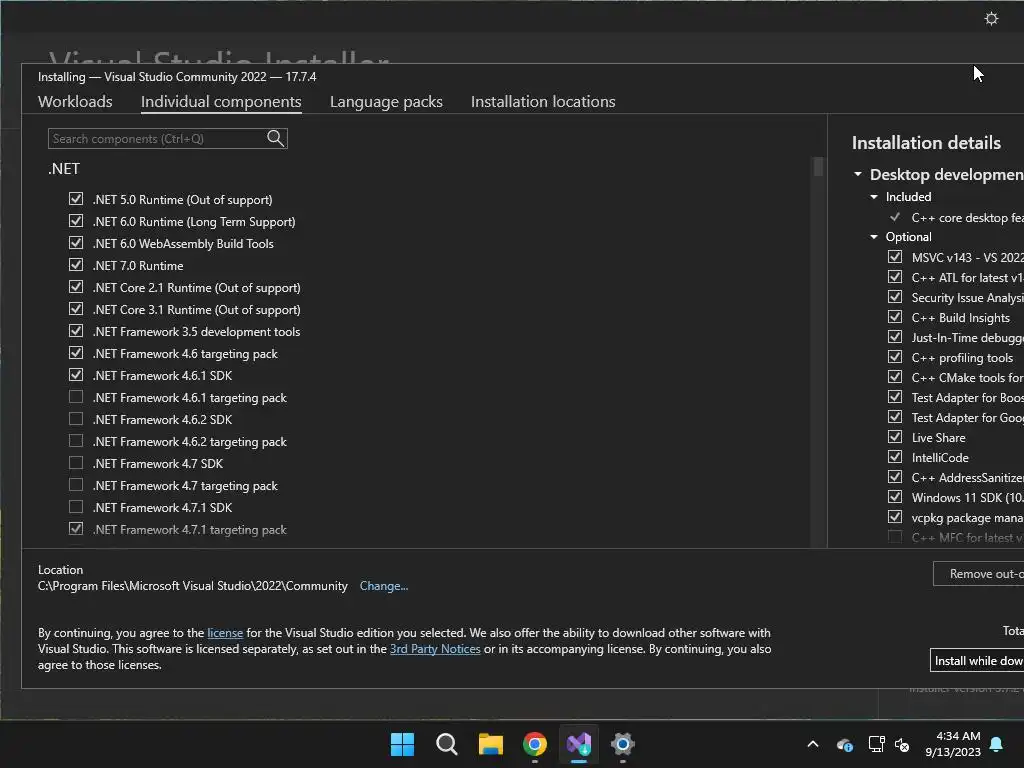Uncheck .NET Framework 3.5 development tools

click(76, 330)
